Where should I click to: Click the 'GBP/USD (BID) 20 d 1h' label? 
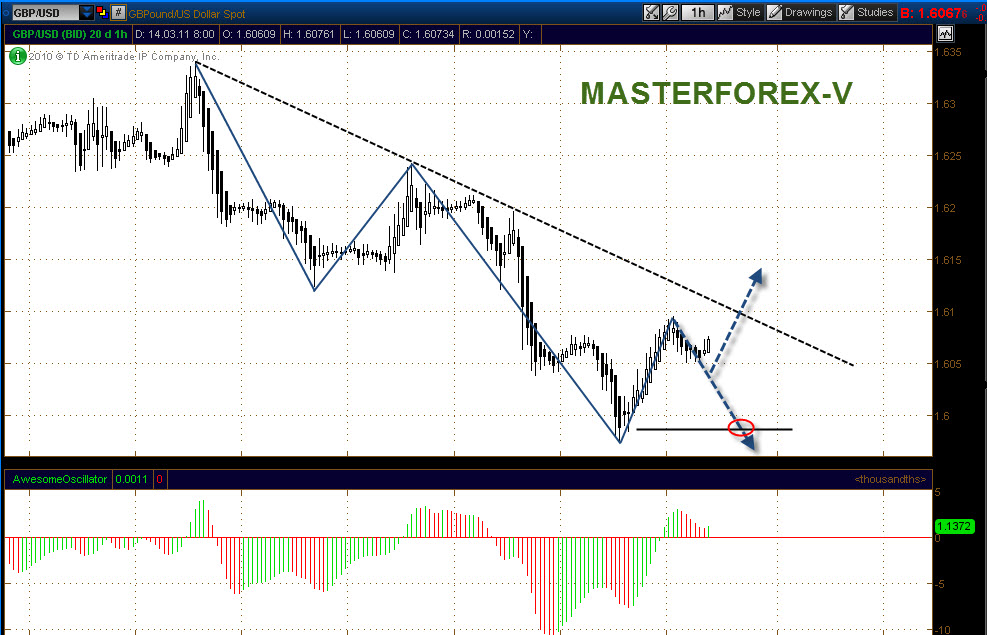coord(69,34)
